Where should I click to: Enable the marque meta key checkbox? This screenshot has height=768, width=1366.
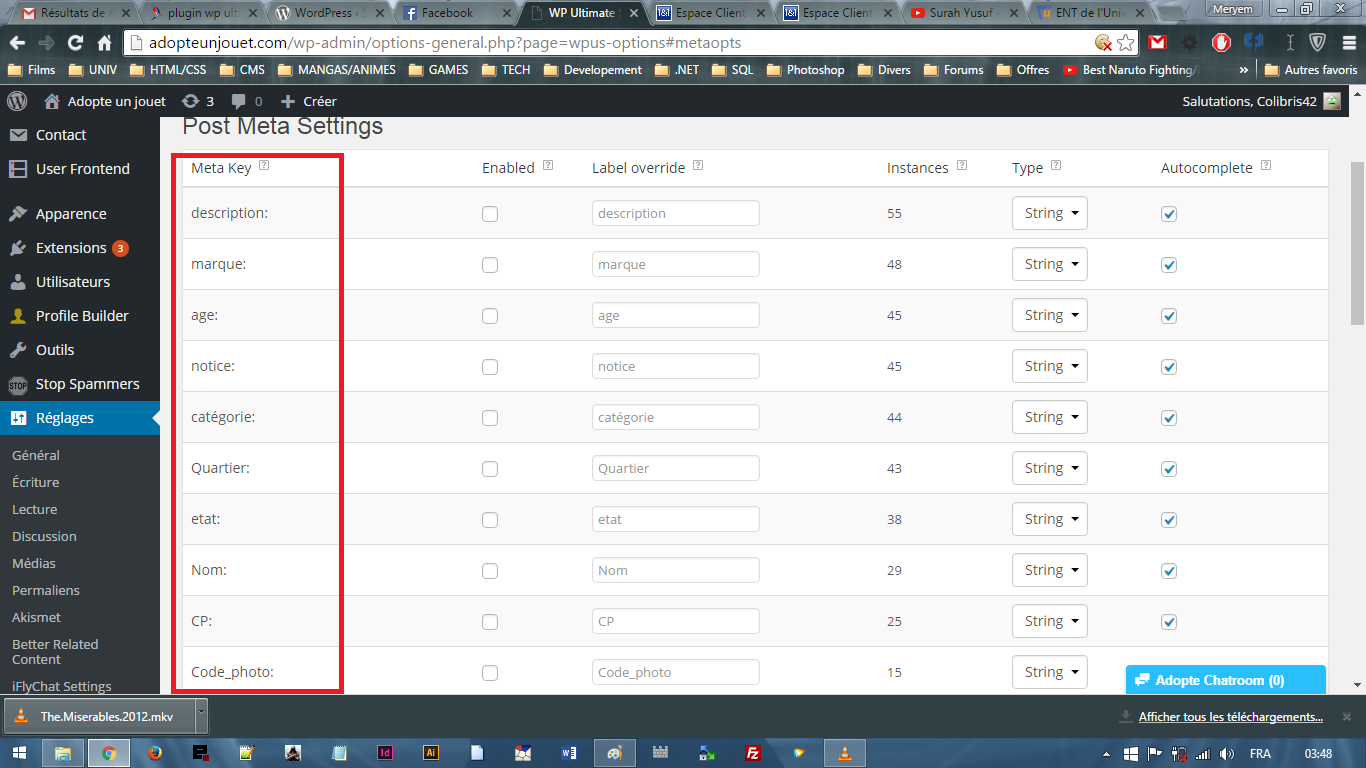490,264
